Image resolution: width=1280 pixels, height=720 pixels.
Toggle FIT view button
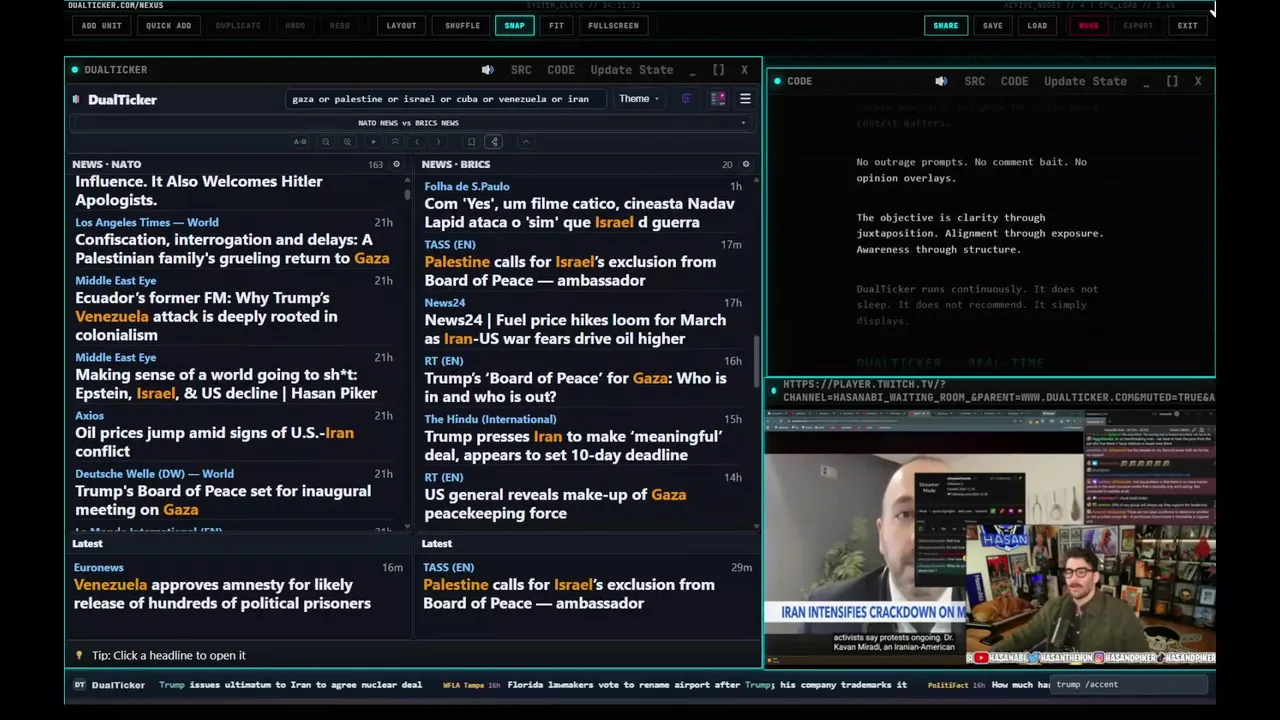point(556,25)
